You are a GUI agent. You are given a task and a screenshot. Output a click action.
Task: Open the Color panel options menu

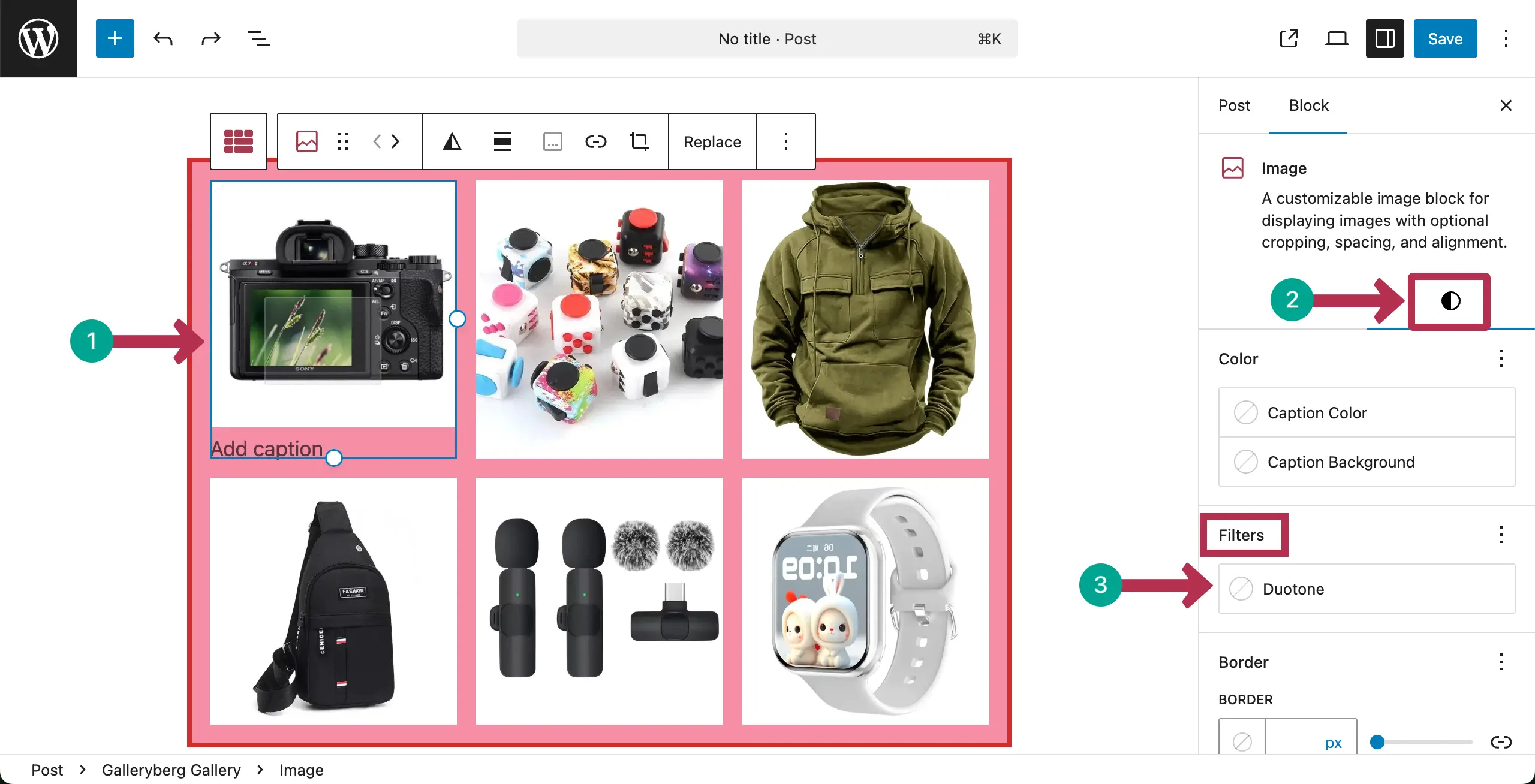[x=1501, y=358]
